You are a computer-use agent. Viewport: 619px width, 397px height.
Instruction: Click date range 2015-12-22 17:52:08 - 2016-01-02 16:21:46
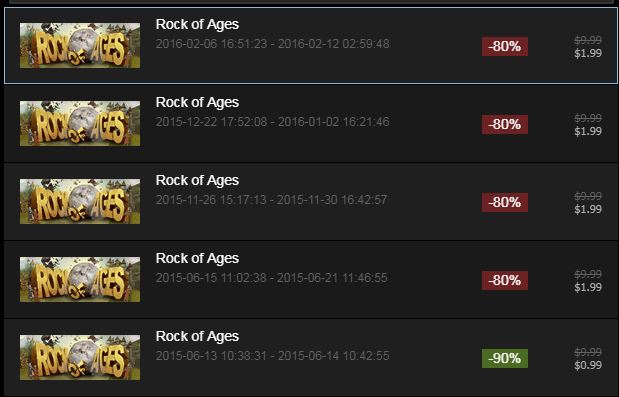pos(272,122)
